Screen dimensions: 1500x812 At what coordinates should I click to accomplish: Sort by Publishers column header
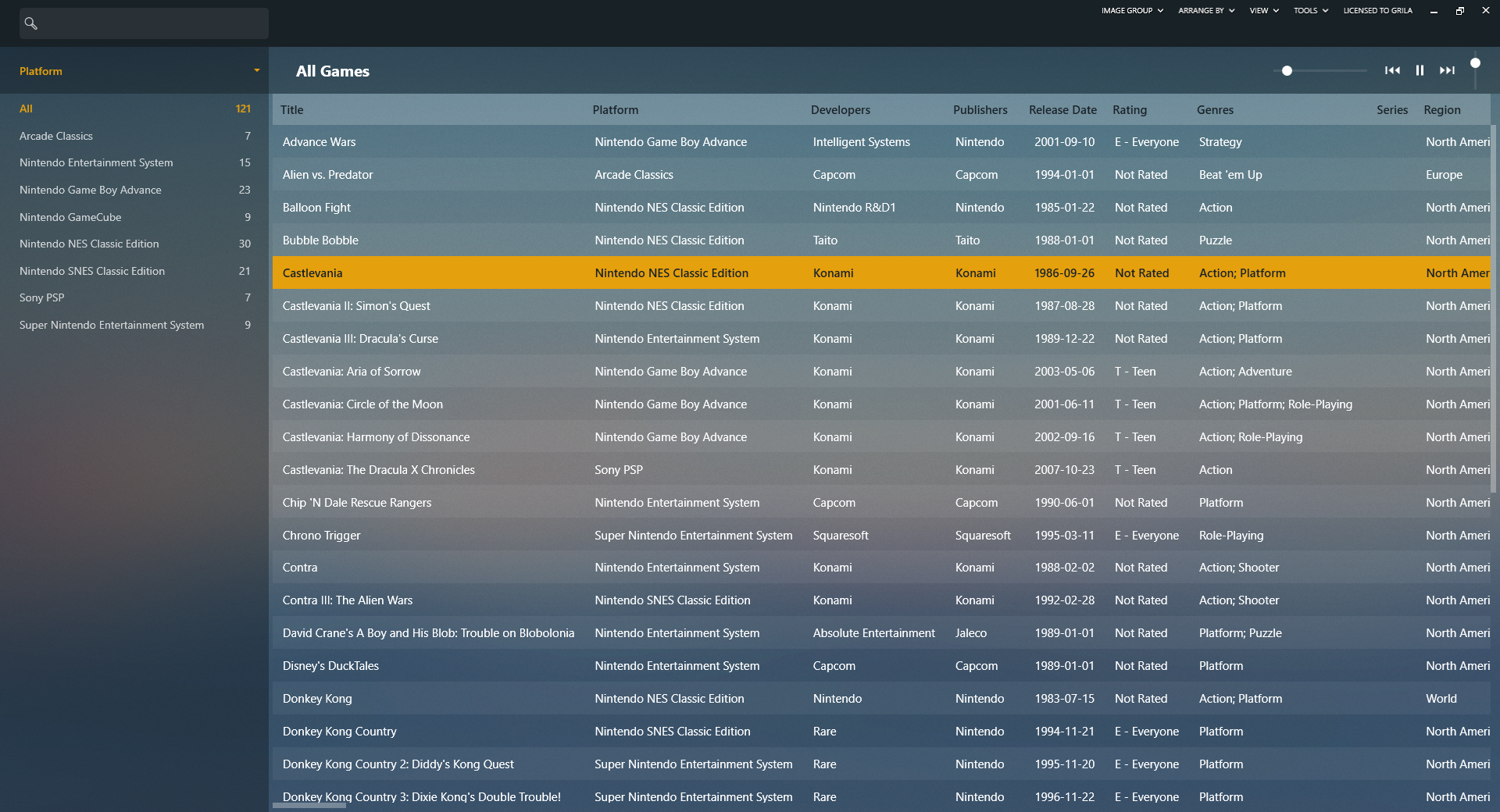click(x=980, y=110)
